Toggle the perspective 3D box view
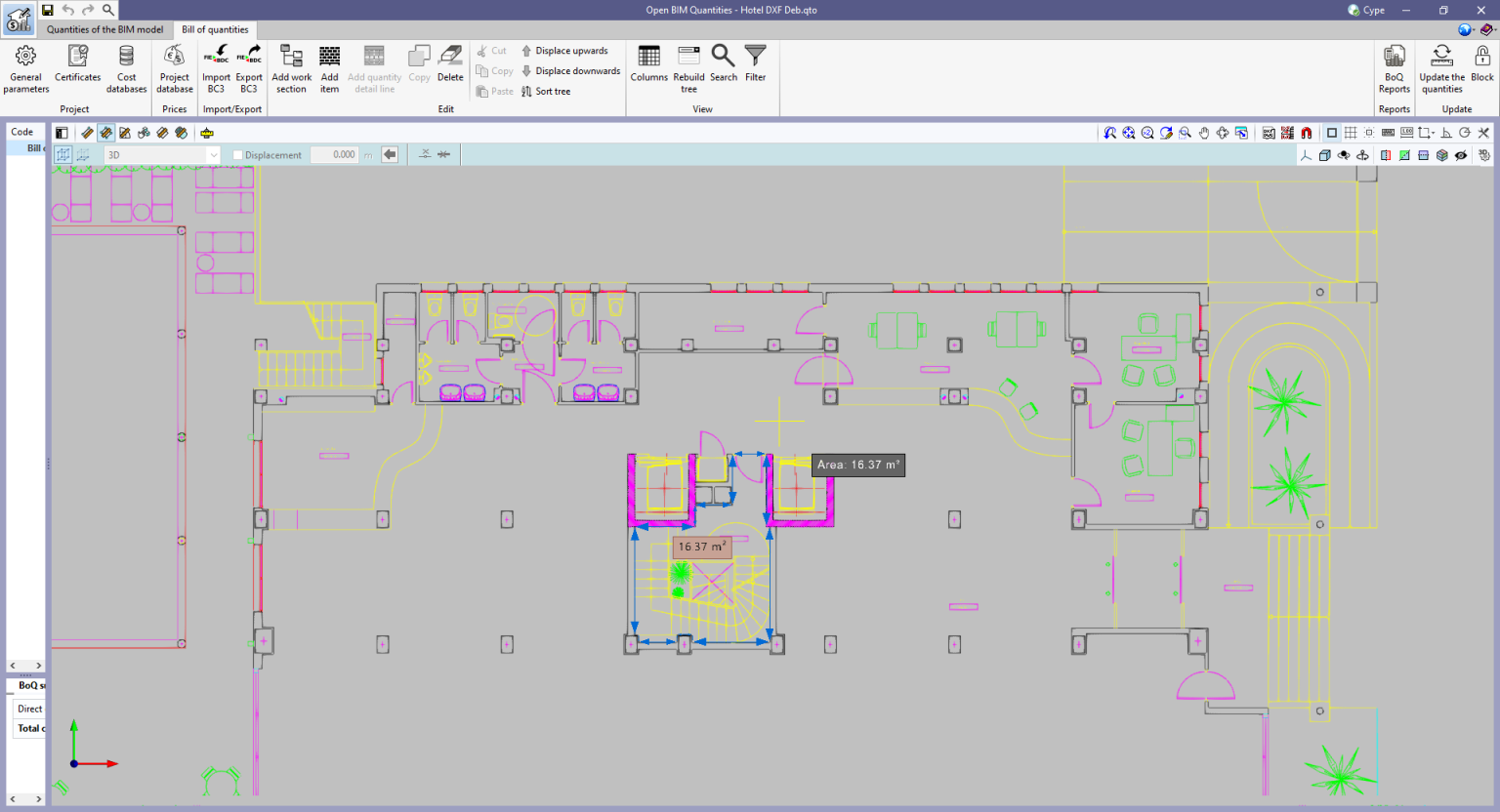 point(1324,155)
